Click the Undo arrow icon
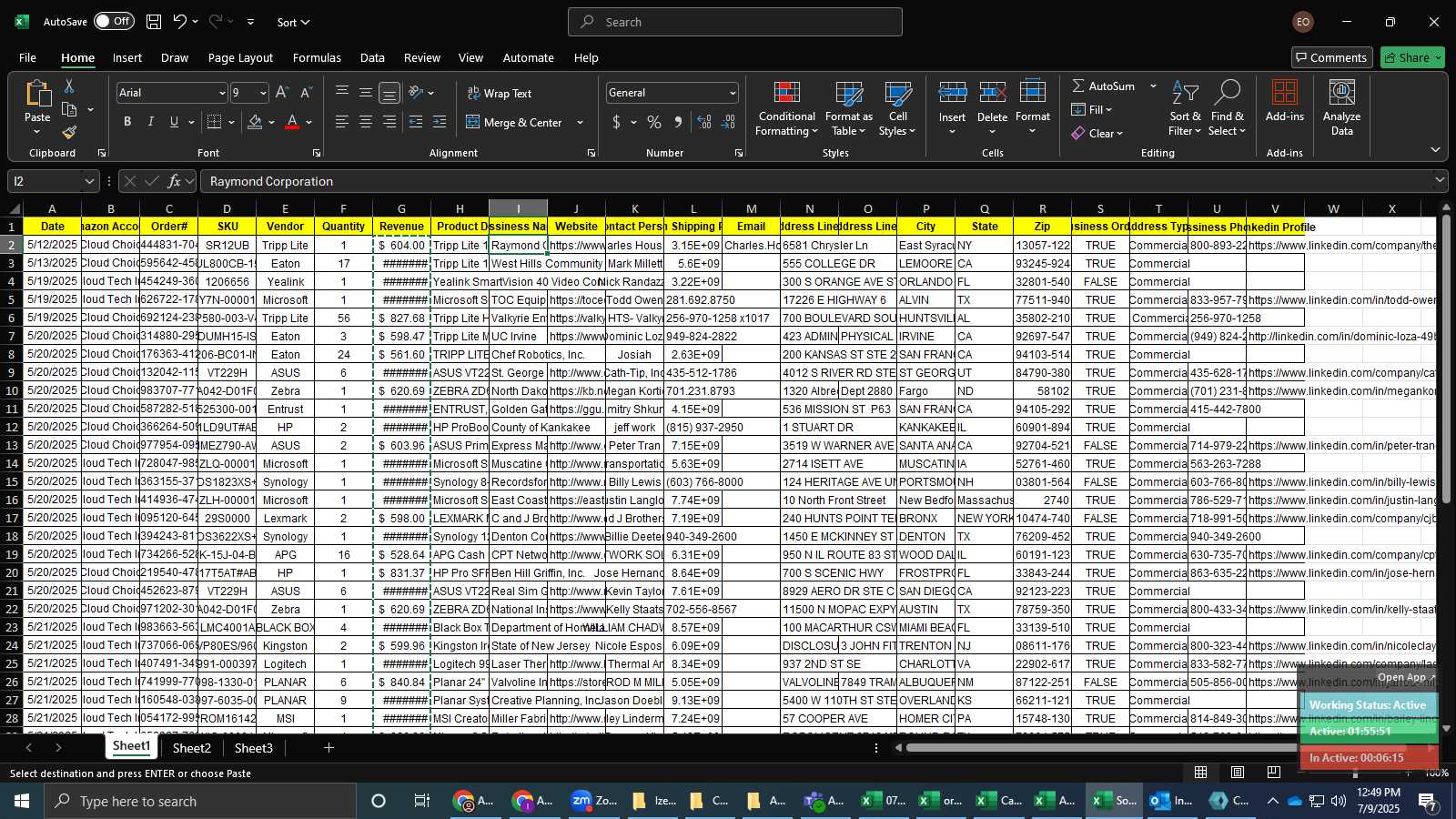 pos(180,22)
